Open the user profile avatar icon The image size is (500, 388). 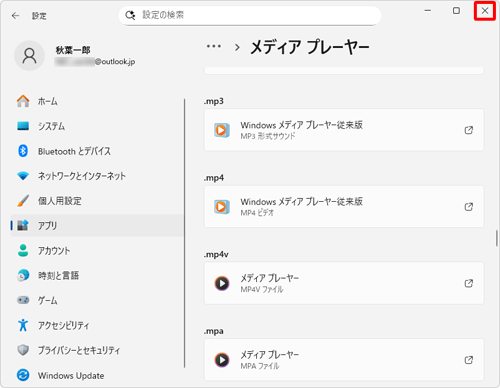tap(29, 56)
